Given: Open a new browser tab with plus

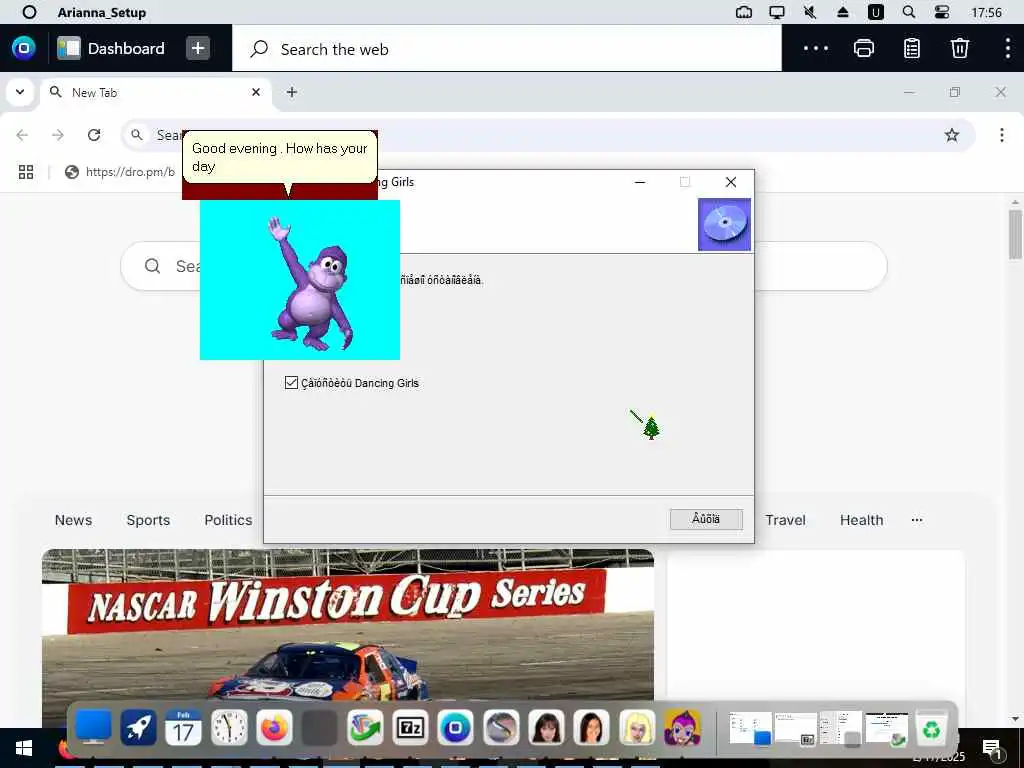Looking at the screenshot, I should [x=292, y=93].
